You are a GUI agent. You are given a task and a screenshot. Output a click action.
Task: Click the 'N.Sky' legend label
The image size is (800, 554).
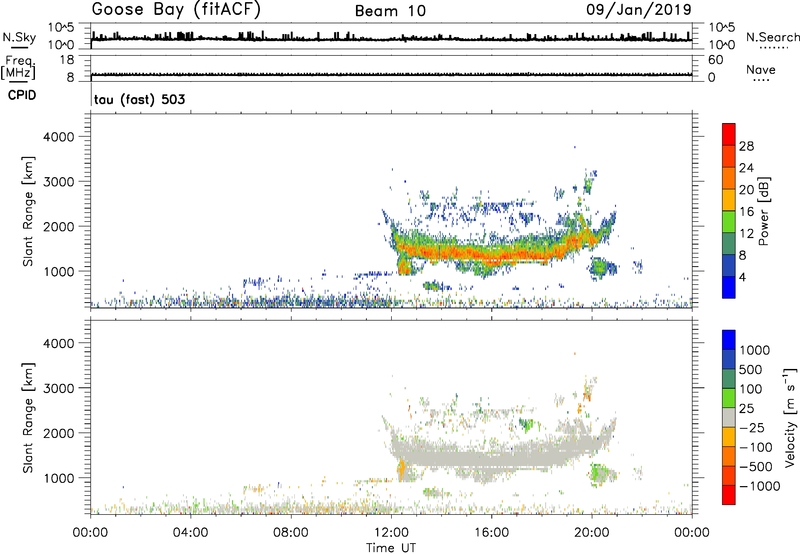[x=19, y=37]
